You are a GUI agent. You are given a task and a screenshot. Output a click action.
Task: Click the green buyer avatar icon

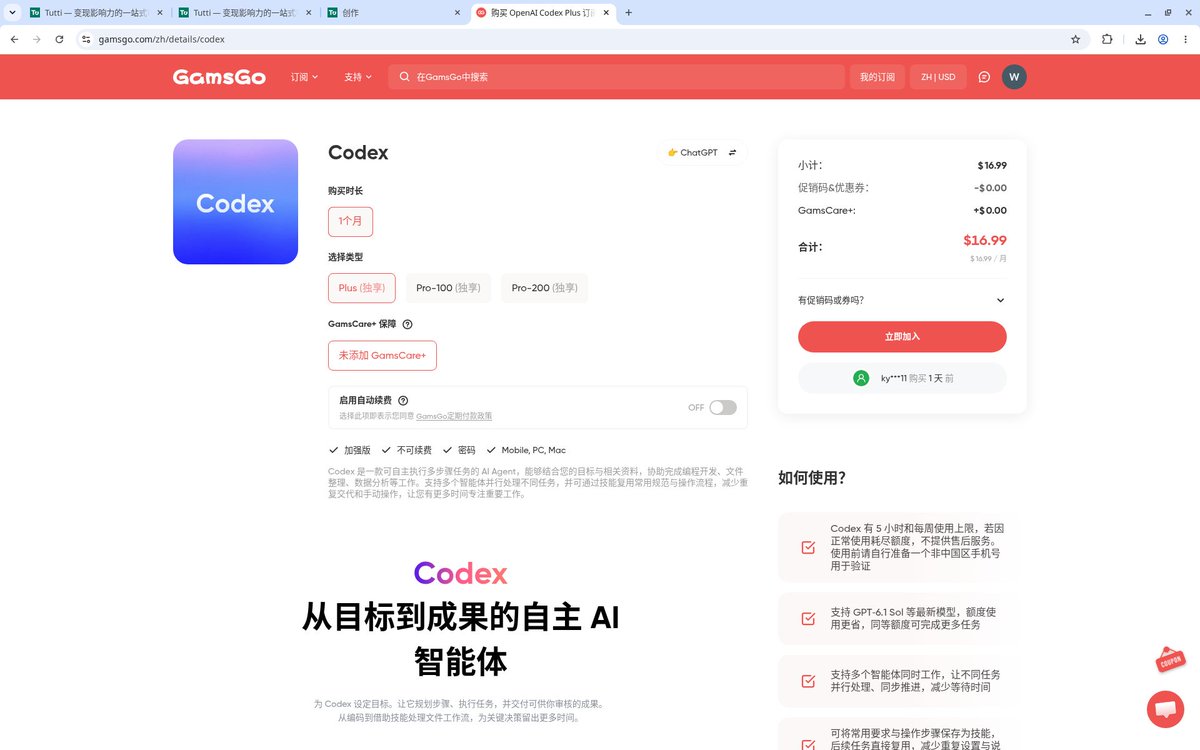point(861,378)
